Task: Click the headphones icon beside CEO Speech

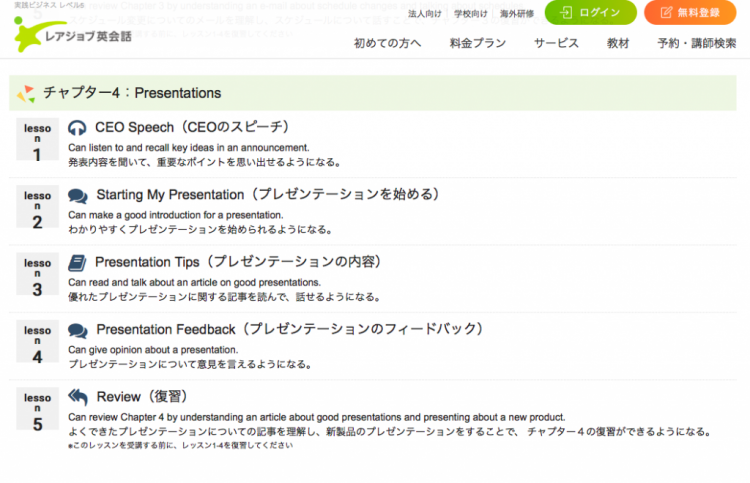Action: pos(78,128)
